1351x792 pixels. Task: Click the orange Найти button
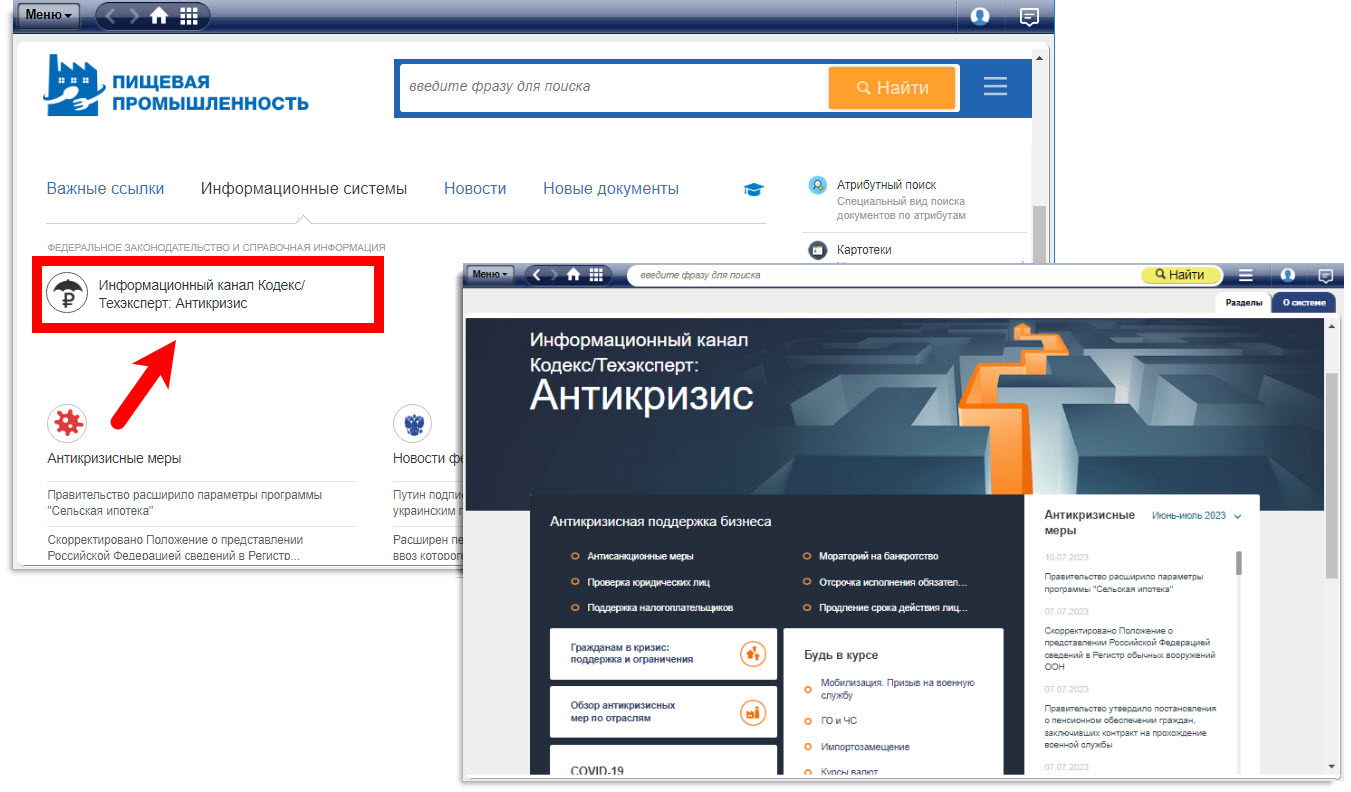[x=893, y=88]
